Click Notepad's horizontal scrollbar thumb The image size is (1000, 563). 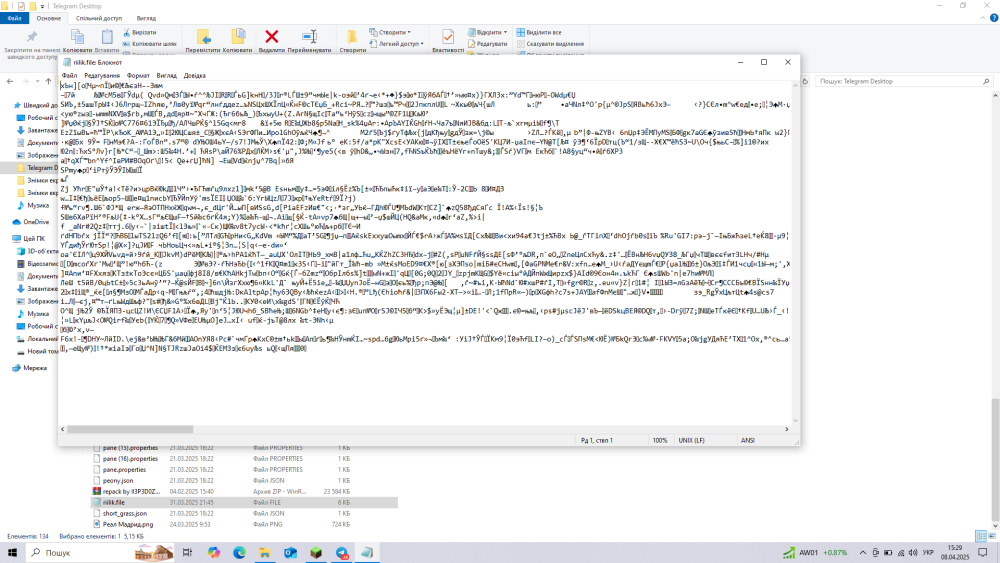tap(130, 429)
